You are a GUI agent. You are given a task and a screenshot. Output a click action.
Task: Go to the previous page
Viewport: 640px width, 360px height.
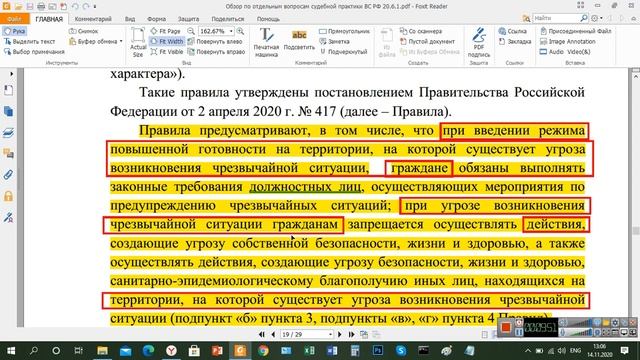273,334
